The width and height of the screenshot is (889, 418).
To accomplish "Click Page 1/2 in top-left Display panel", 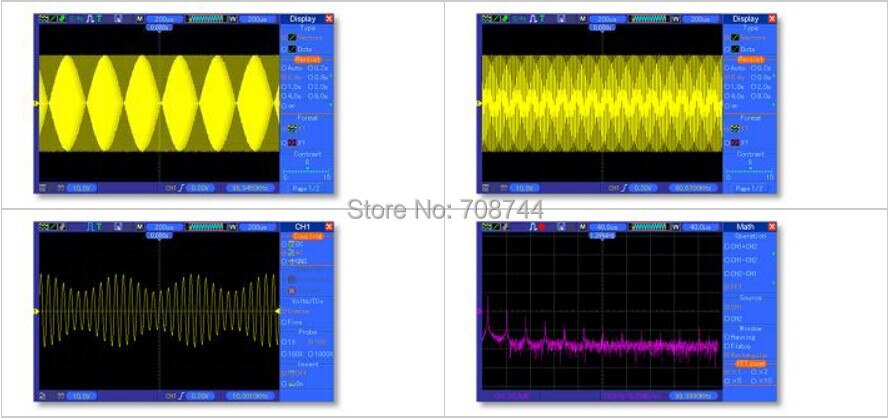I will coord(307,188).
